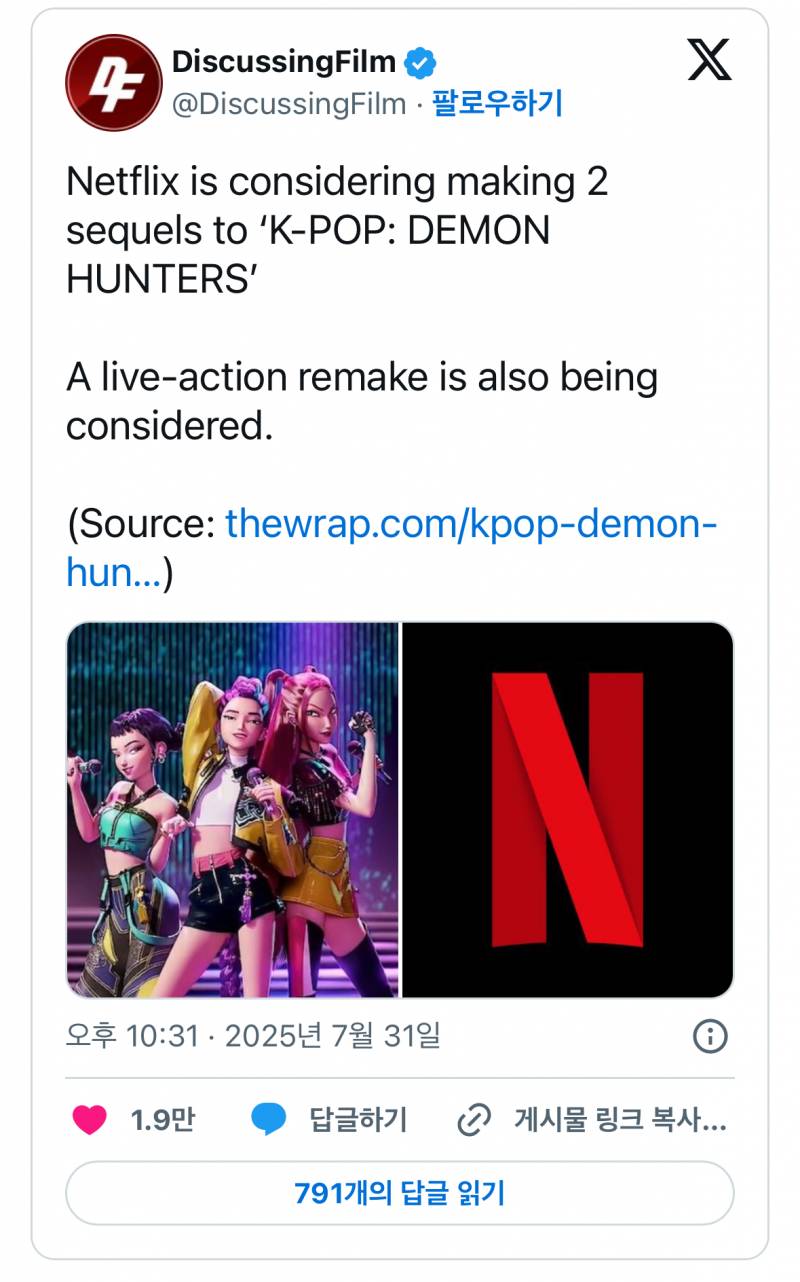View the Netflix N logo image
Screen dimensions: 800x1282
[x=567, y=810]
